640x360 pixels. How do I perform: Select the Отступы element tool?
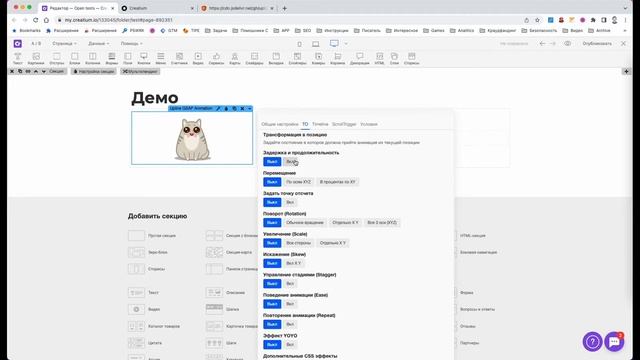point(57,58)
